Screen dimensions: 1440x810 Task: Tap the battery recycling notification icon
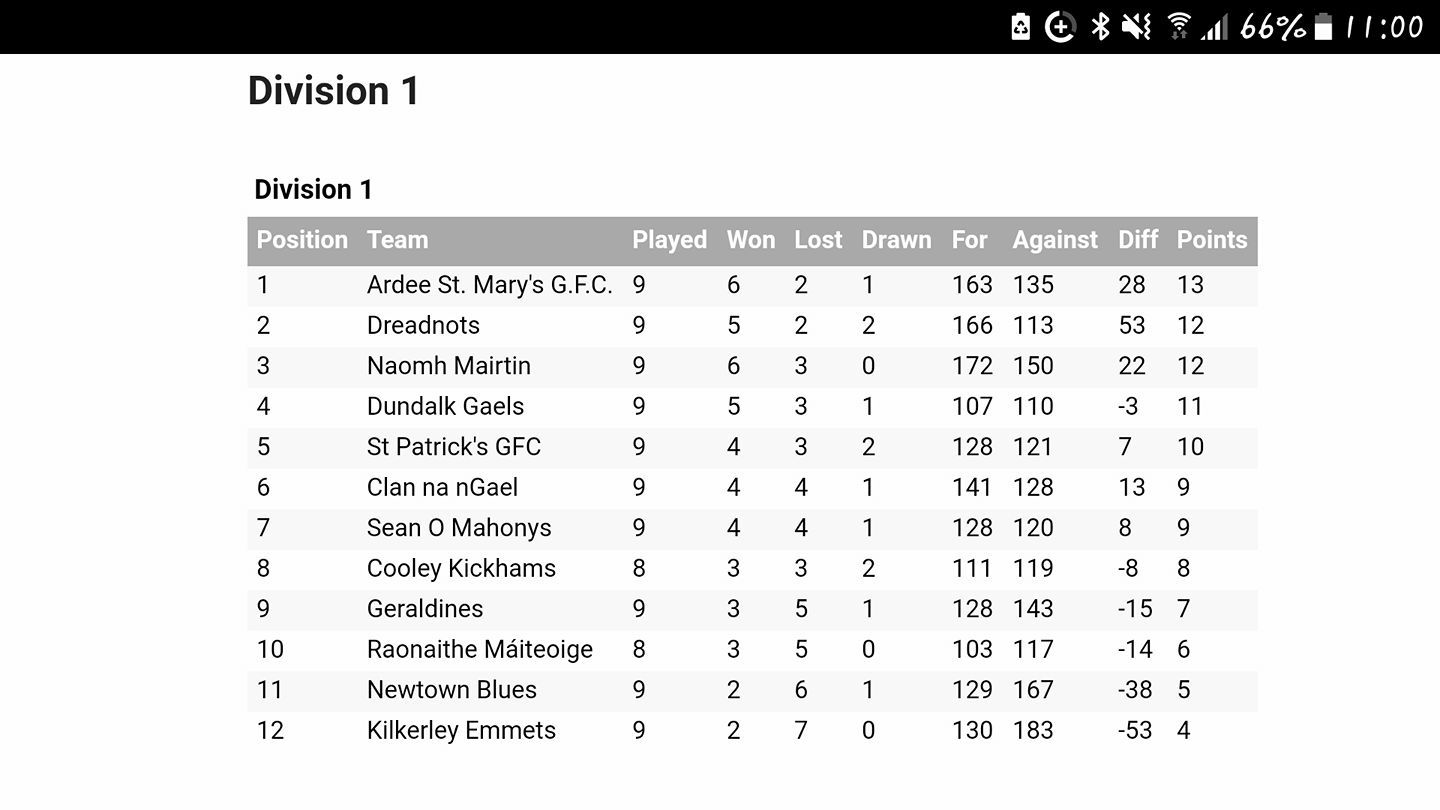point(1020,27)
